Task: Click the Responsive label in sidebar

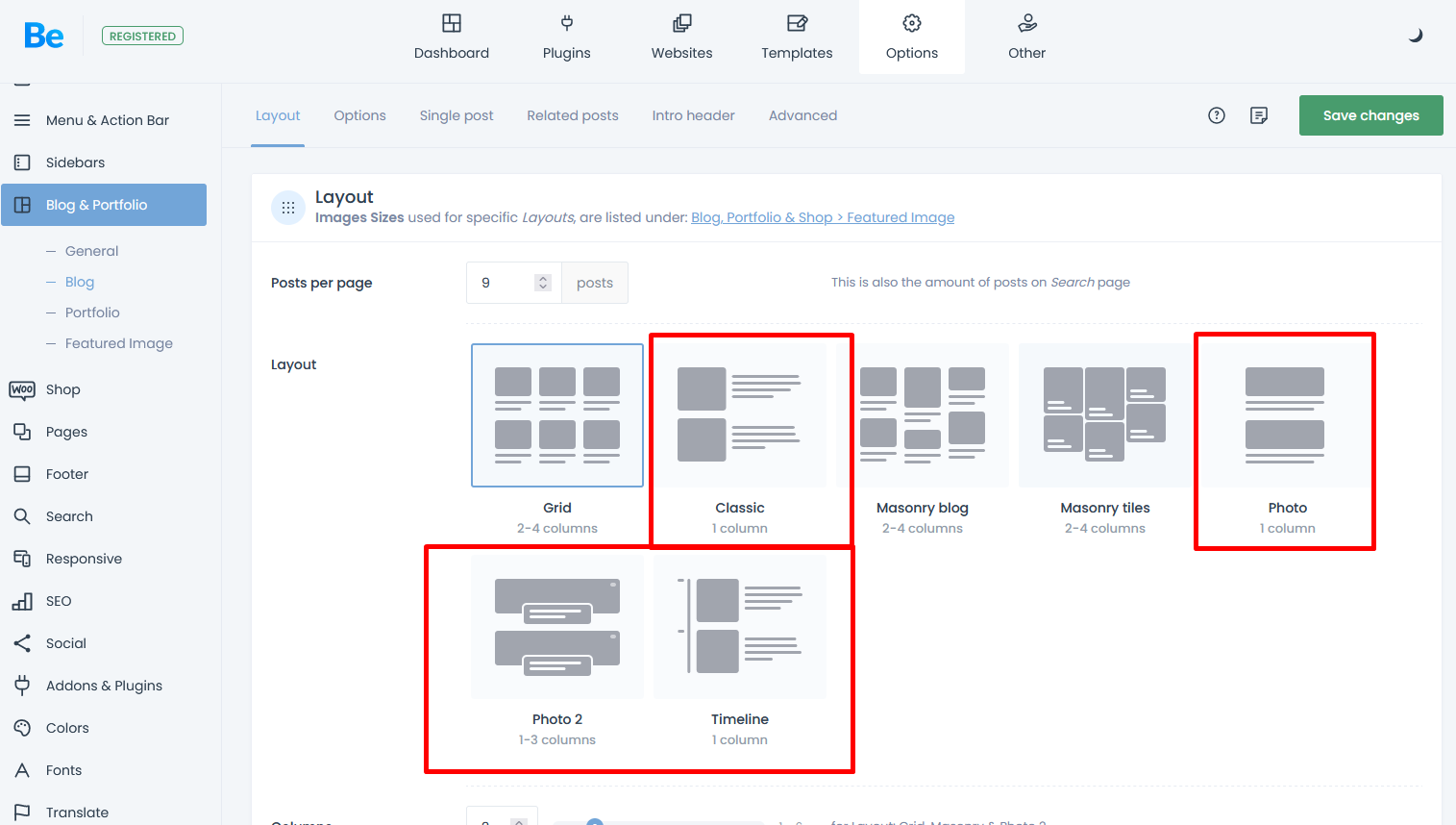Action: (84, 559)
